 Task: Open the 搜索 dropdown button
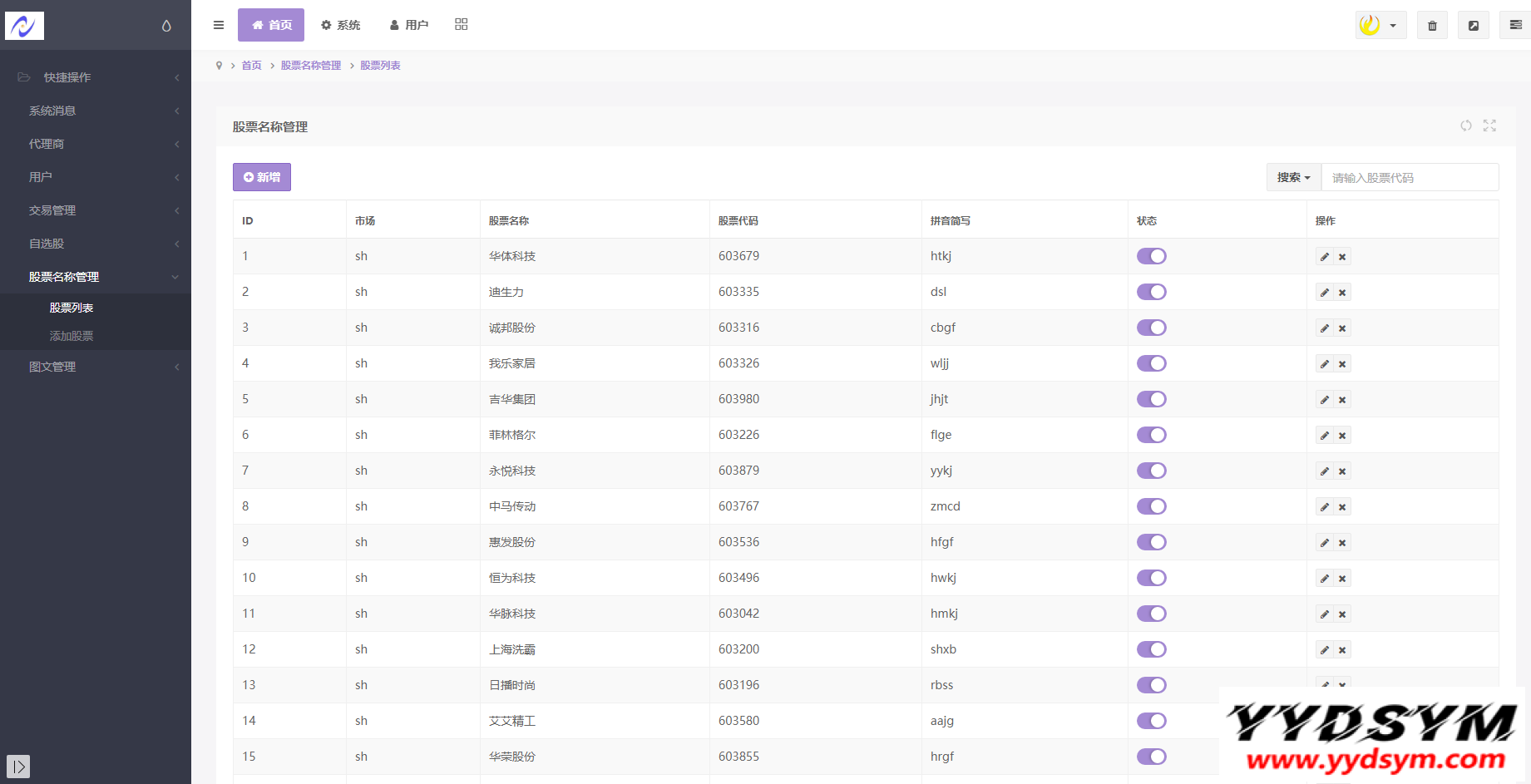point(1293,177)
